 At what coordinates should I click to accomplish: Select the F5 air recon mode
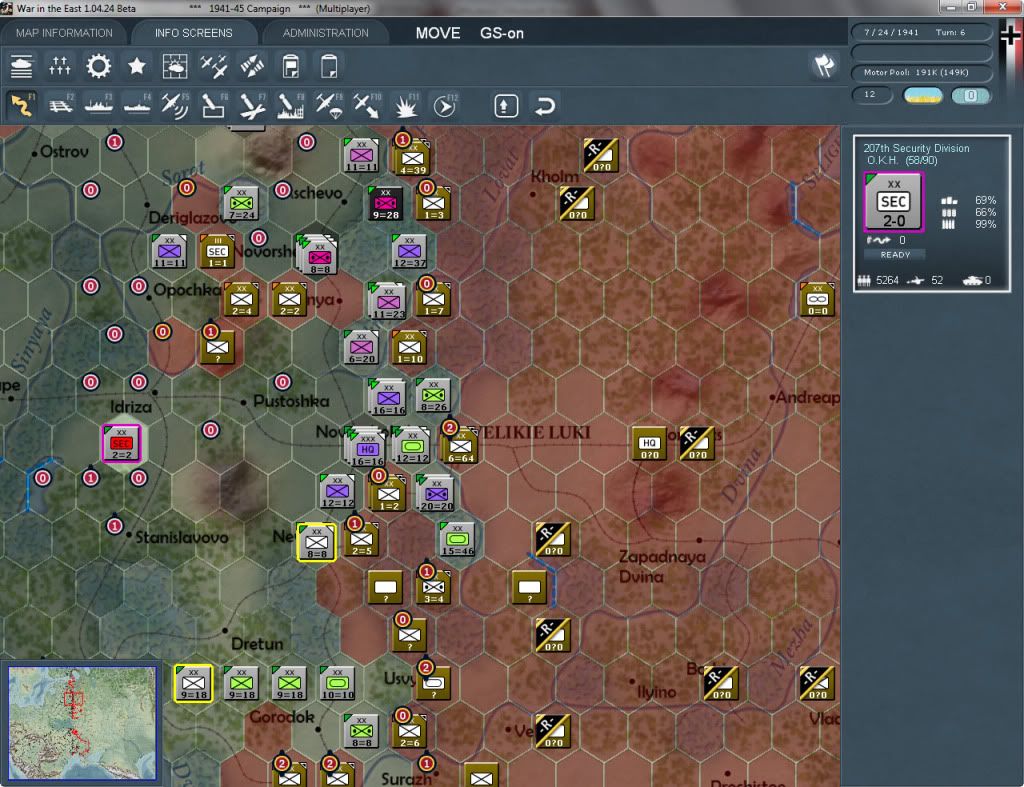point(175,105)
